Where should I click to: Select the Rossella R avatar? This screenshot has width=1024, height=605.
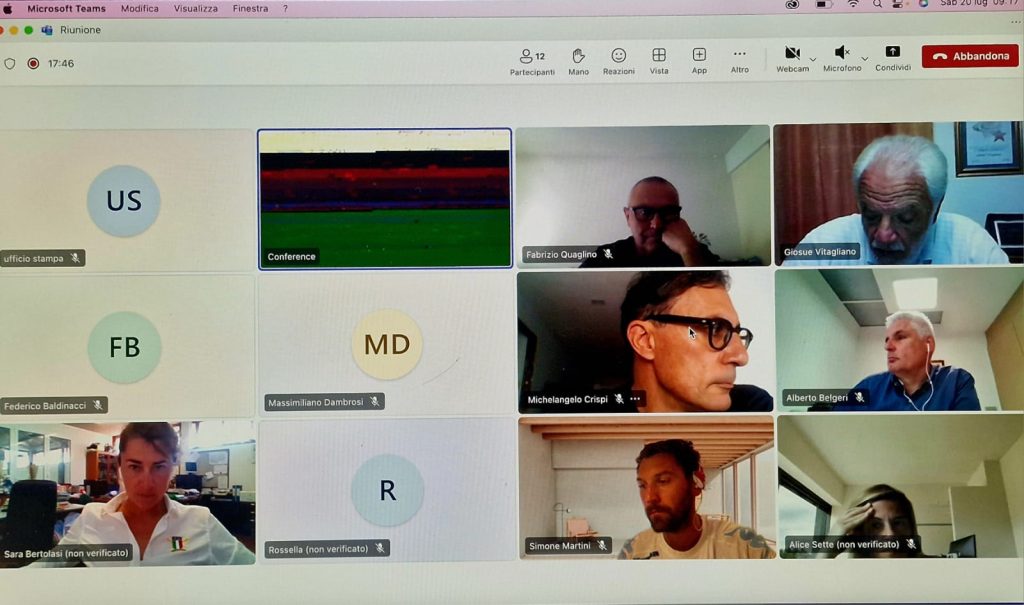tap(387, 490)
